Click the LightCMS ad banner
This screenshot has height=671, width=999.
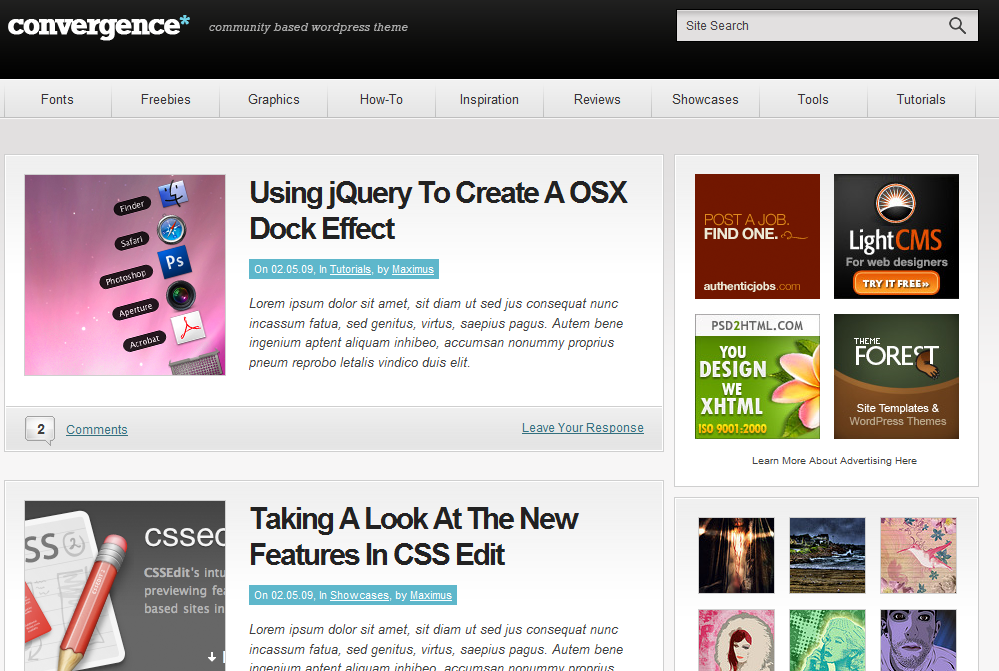pyautogui.click(x=896, y=236)
